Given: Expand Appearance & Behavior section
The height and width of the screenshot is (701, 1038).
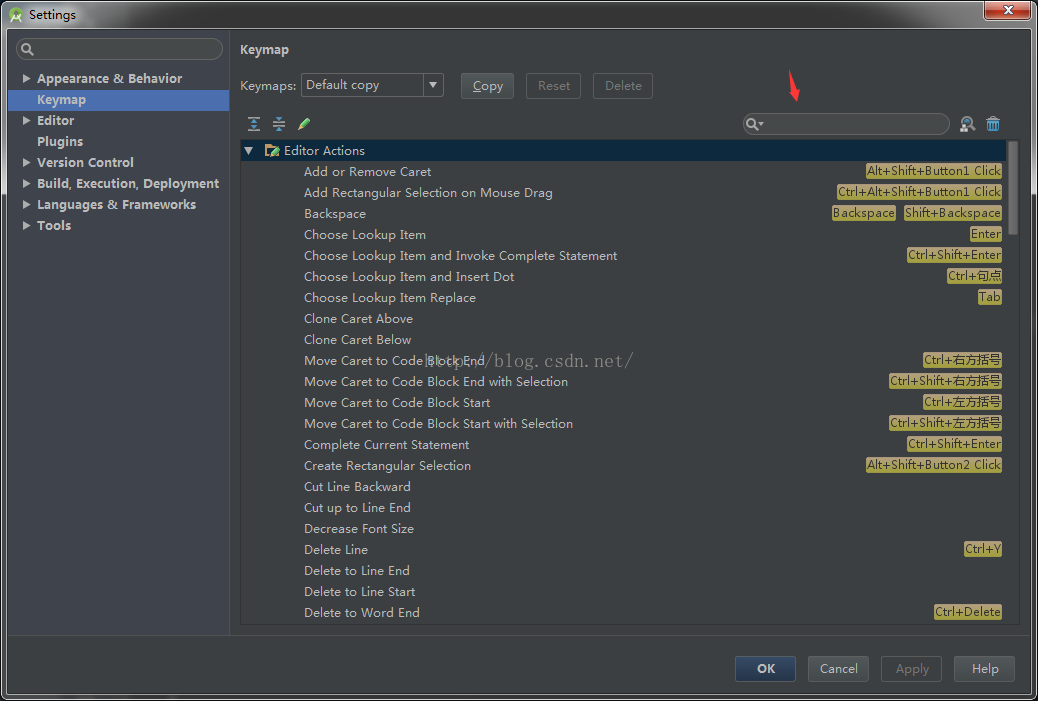Looking at the screenshot, I should tap(26, 78).
